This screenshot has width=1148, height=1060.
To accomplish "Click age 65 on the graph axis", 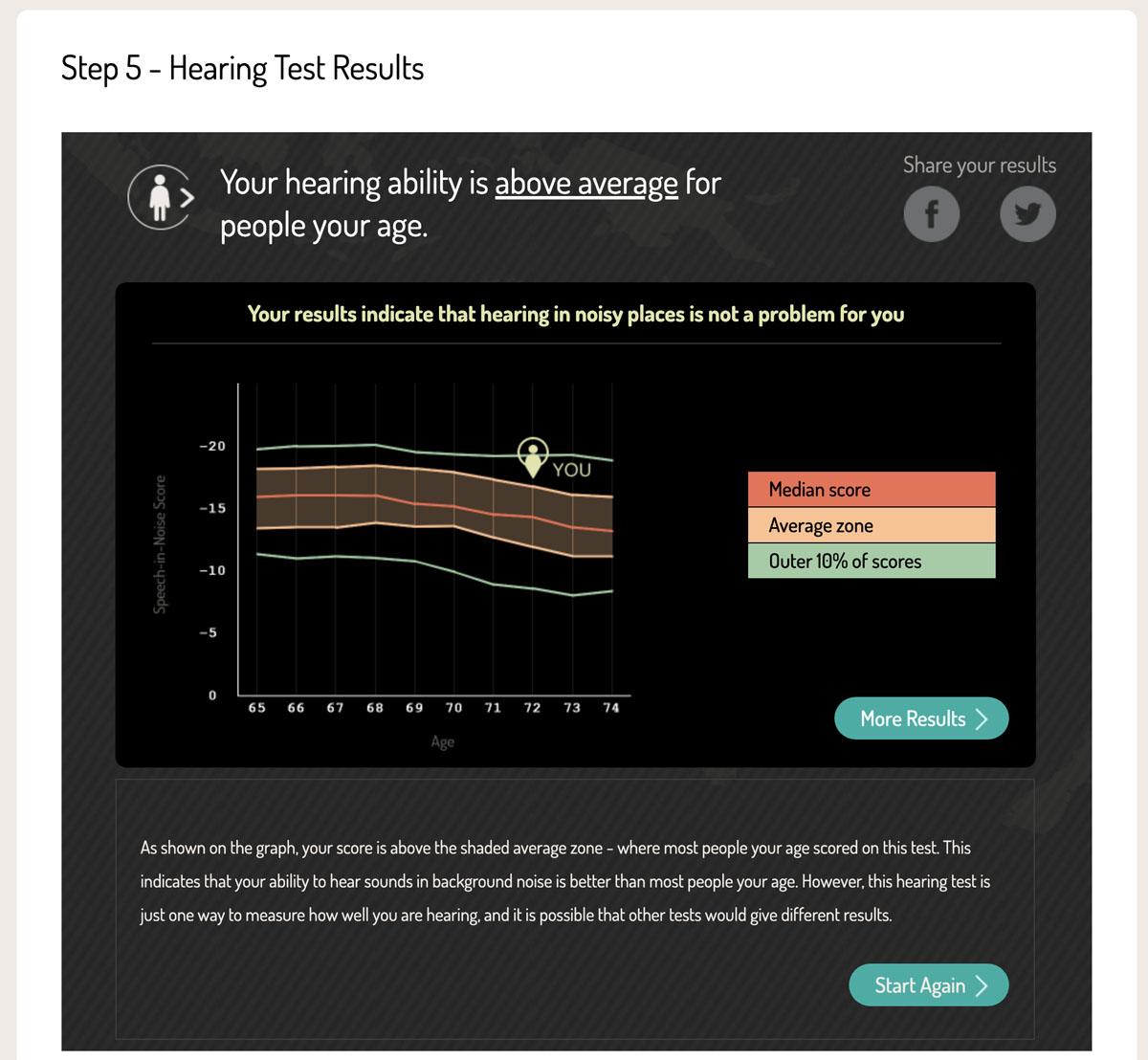I will click(x=256, y=708).
